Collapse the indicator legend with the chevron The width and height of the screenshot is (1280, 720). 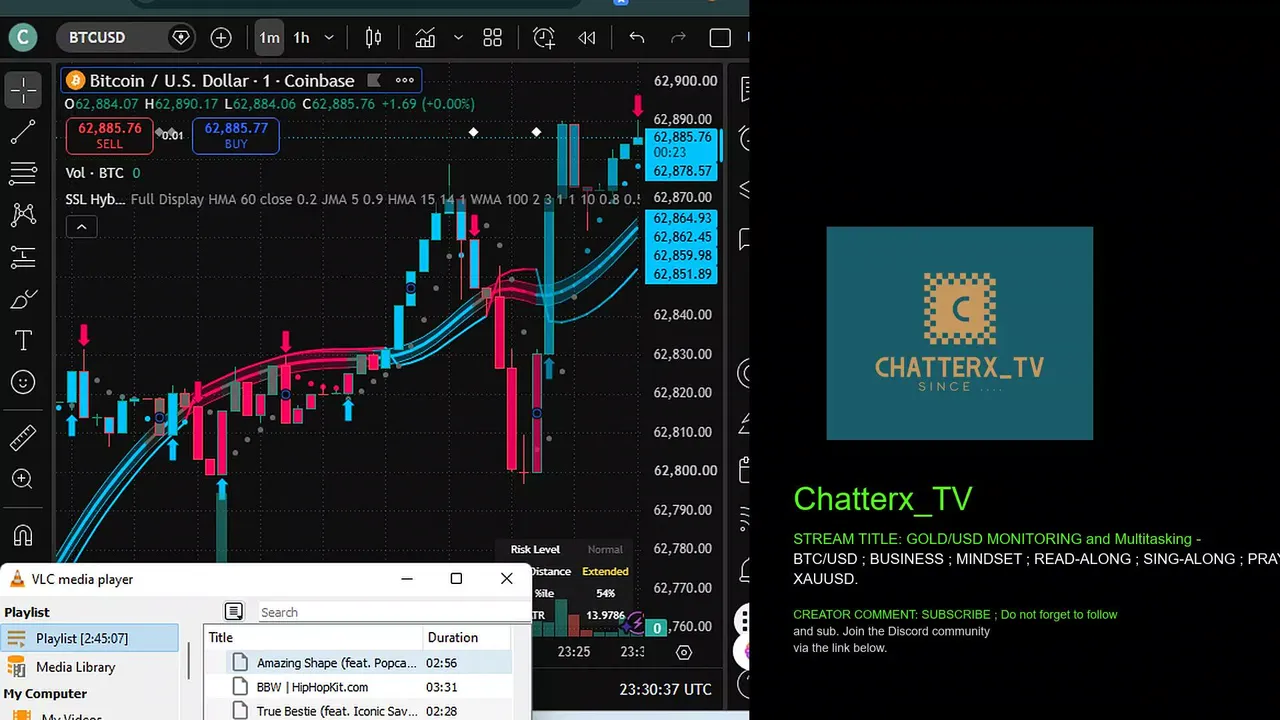81,227
